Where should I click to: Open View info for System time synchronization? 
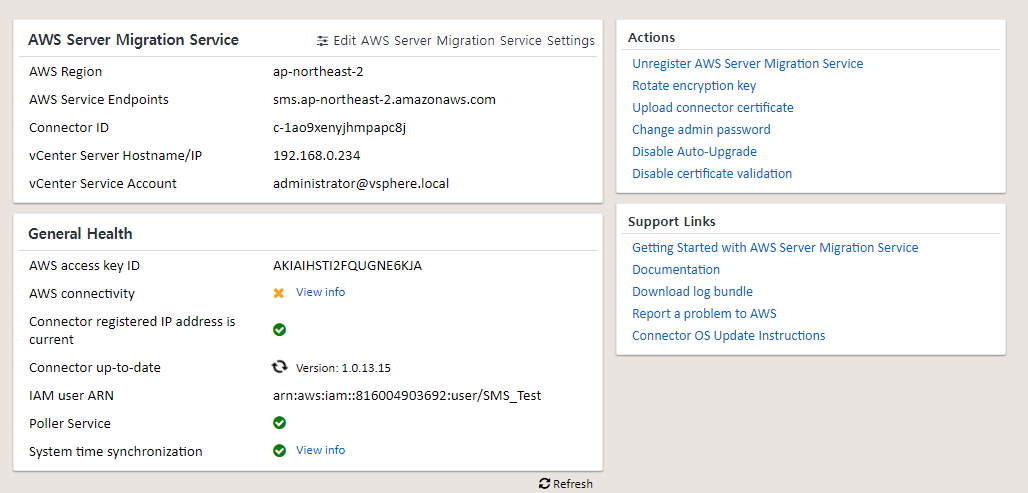point(321,450)
